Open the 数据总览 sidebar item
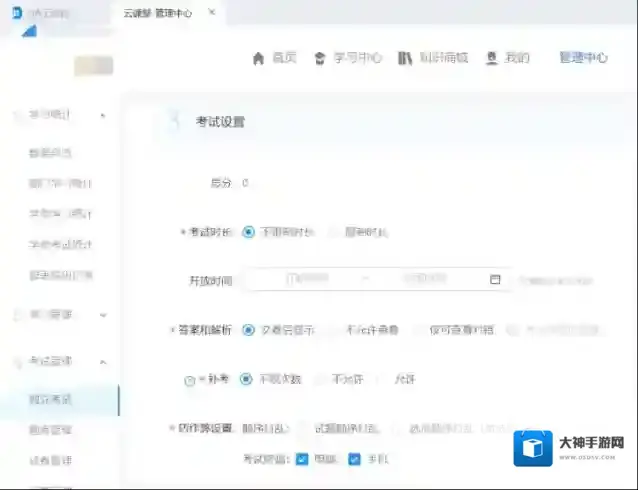638x490 pixels. point(50,153)
